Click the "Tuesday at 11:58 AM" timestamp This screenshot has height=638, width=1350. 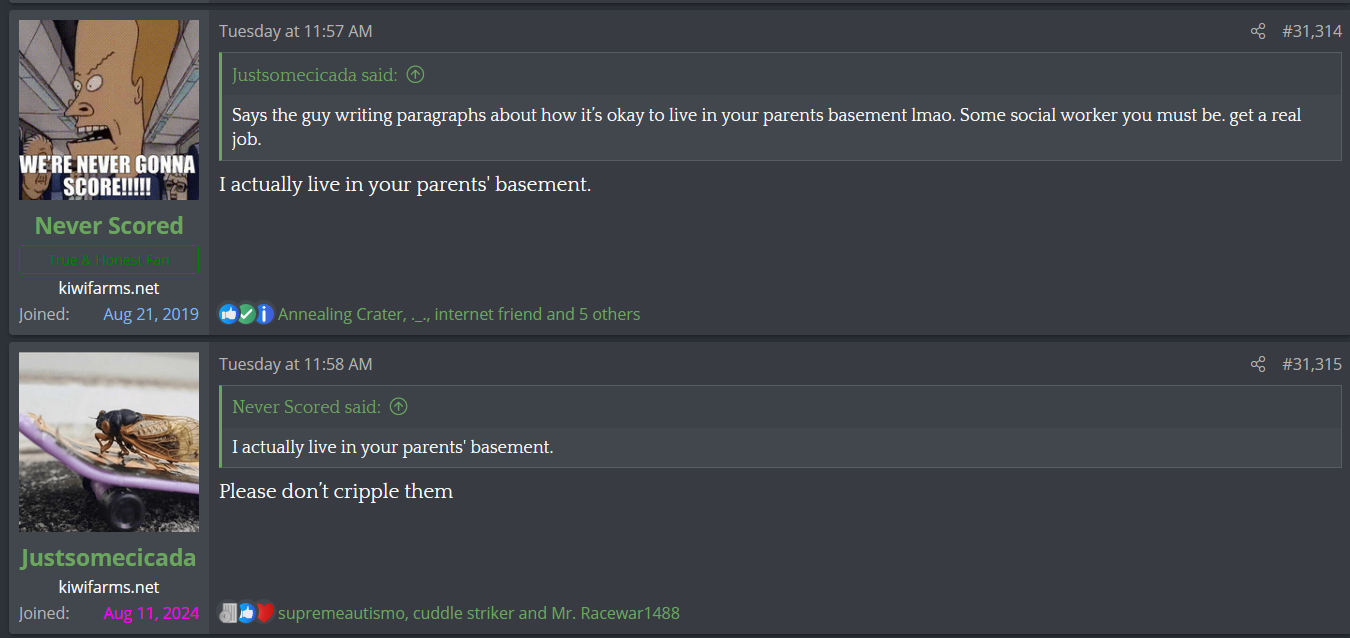tap(295, 364)
